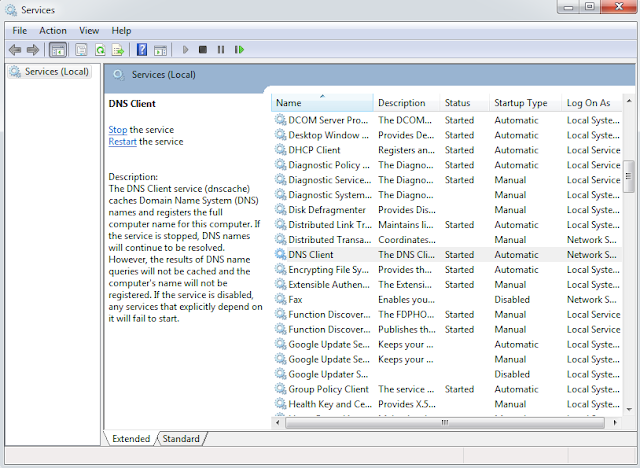Select the Distributed Link Tr... row

click(447, 224)
